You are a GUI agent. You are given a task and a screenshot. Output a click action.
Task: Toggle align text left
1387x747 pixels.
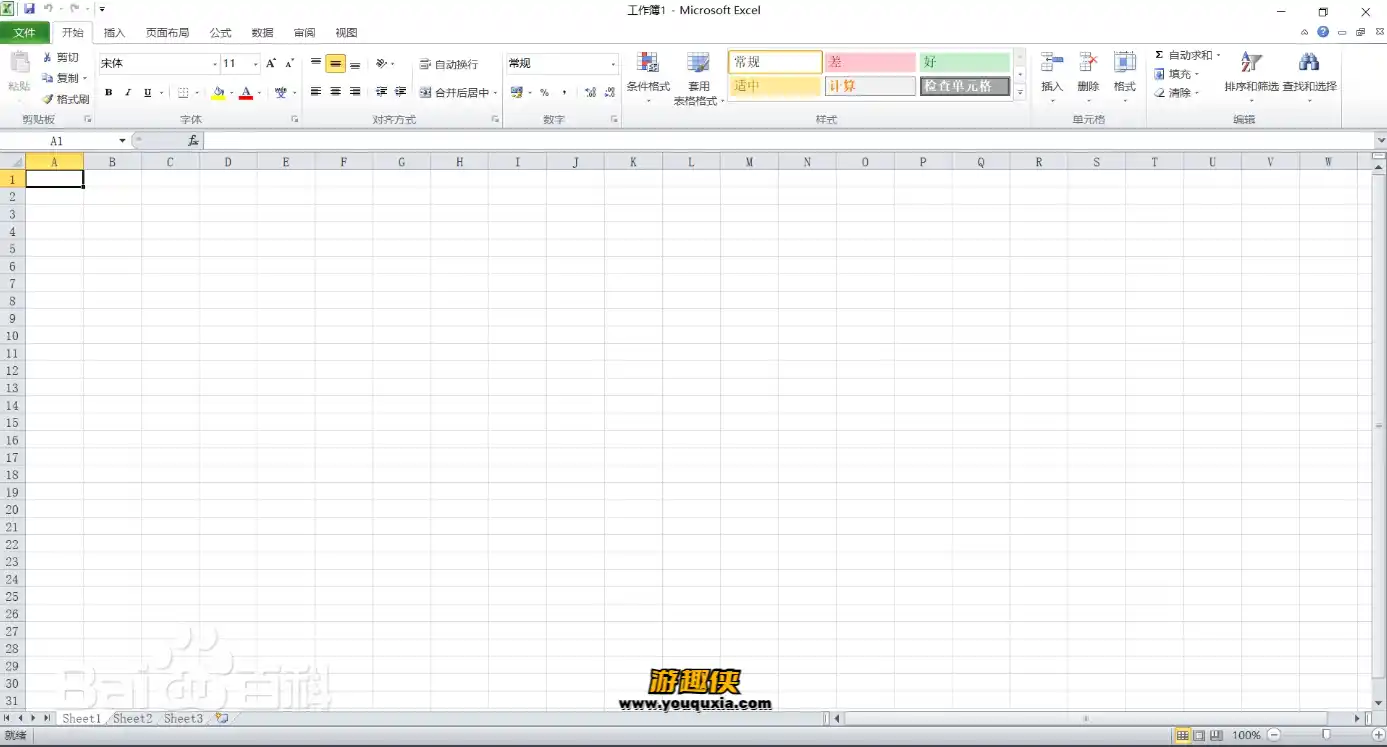(x=316, y=92)
